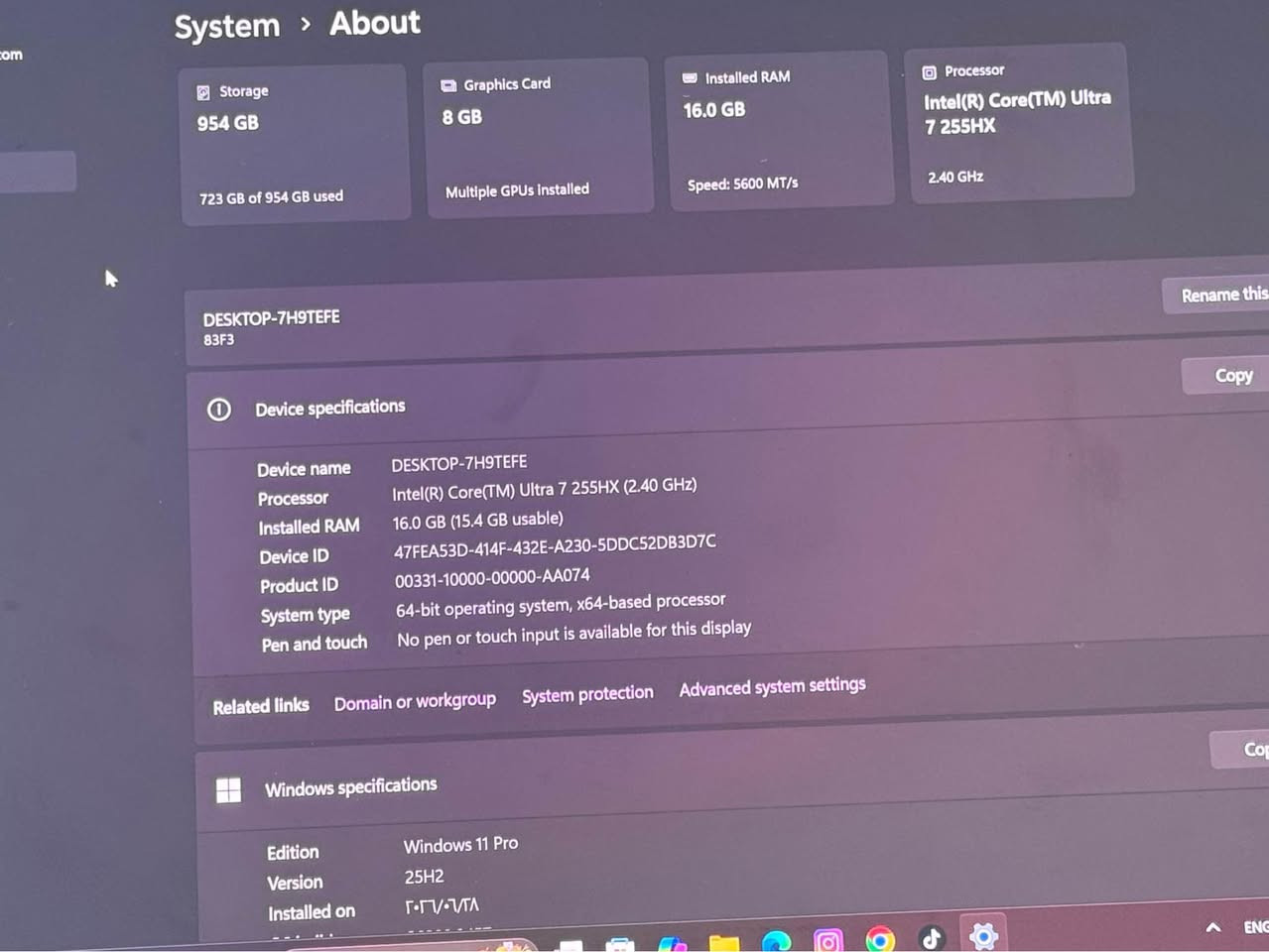Open TikTok from the taskbar

[x=931, y=937]
